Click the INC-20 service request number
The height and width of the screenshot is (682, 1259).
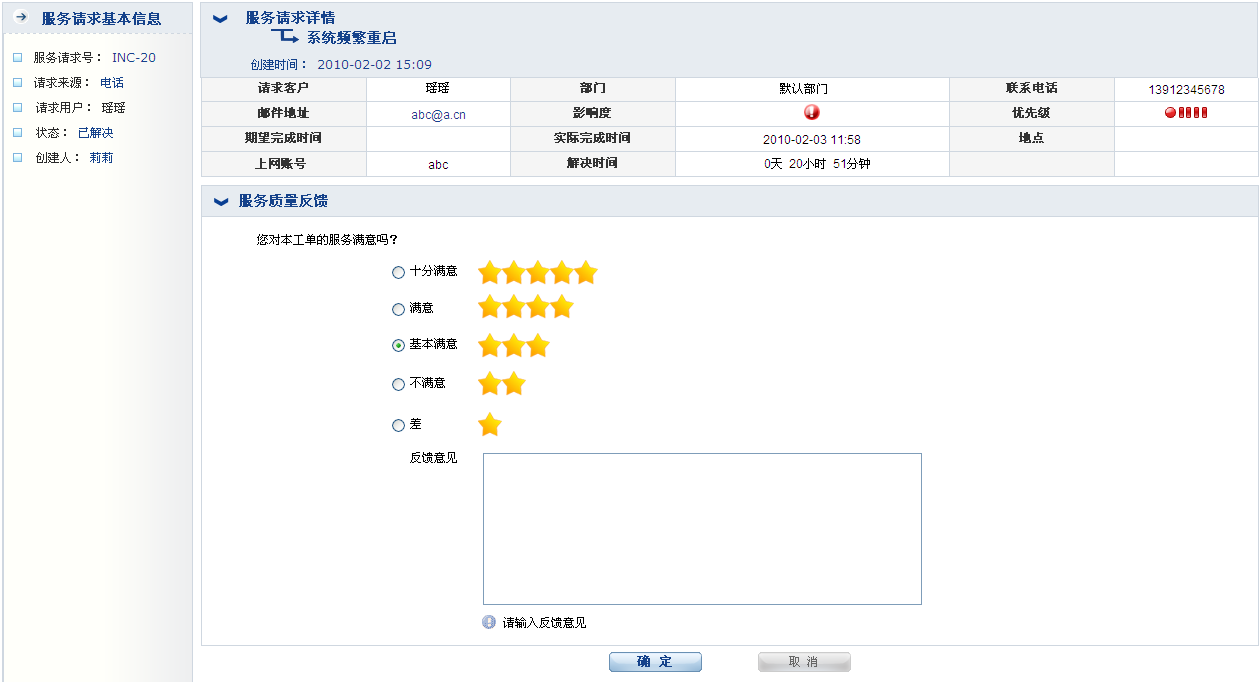[x=134, y=58]
